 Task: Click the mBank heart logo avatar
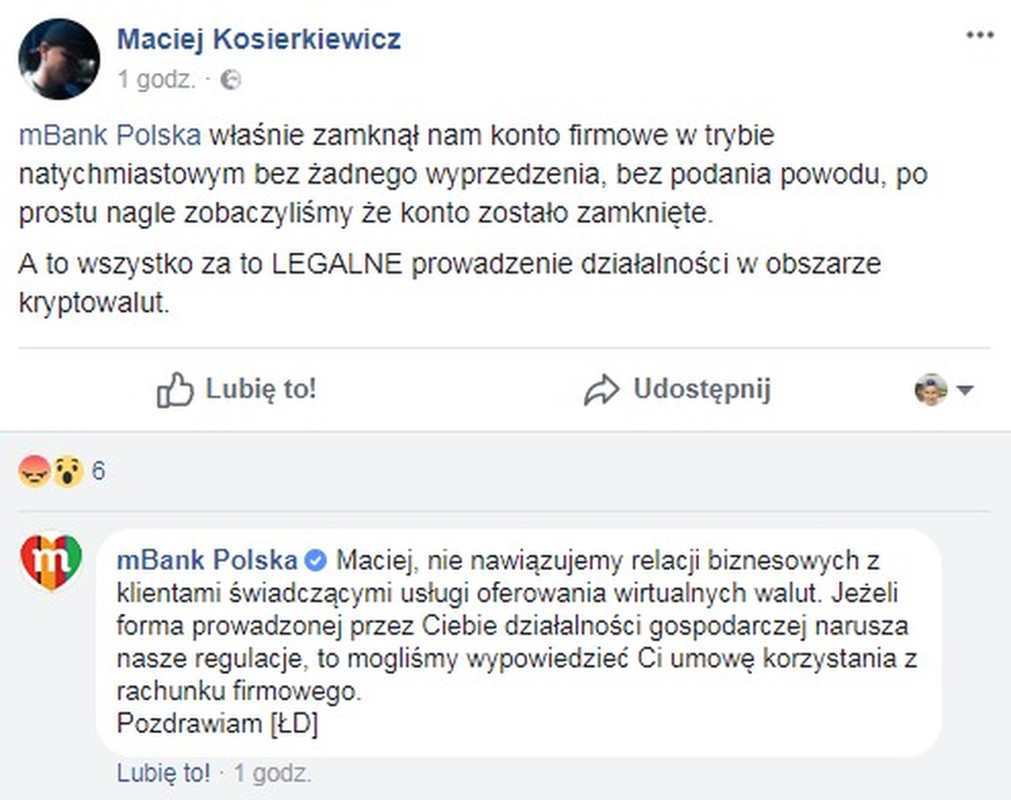(x=53, y=560)
